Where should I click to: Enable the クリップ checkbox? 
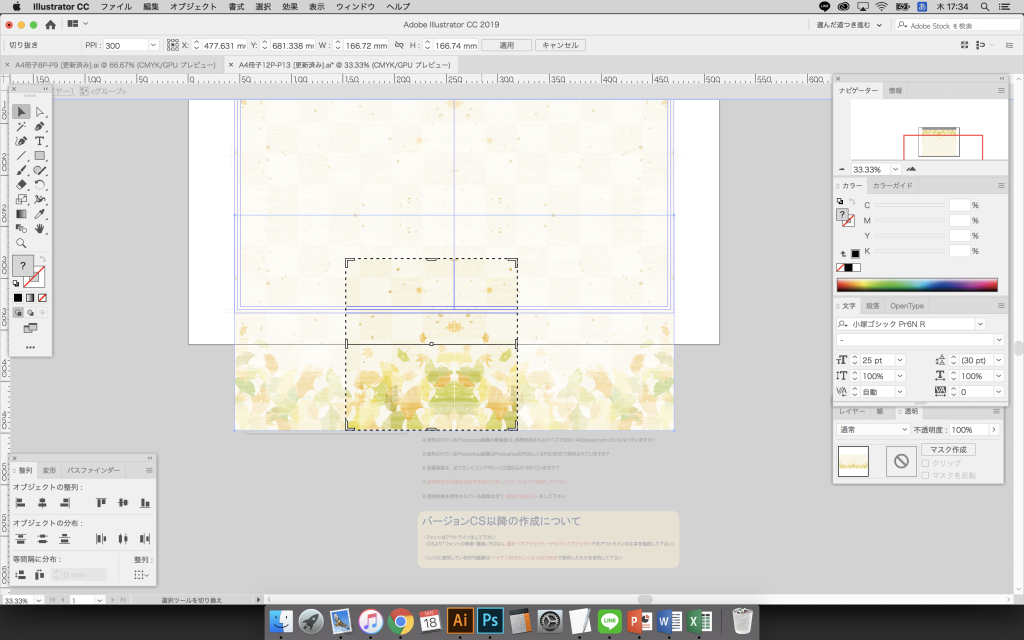pos(925,463)
